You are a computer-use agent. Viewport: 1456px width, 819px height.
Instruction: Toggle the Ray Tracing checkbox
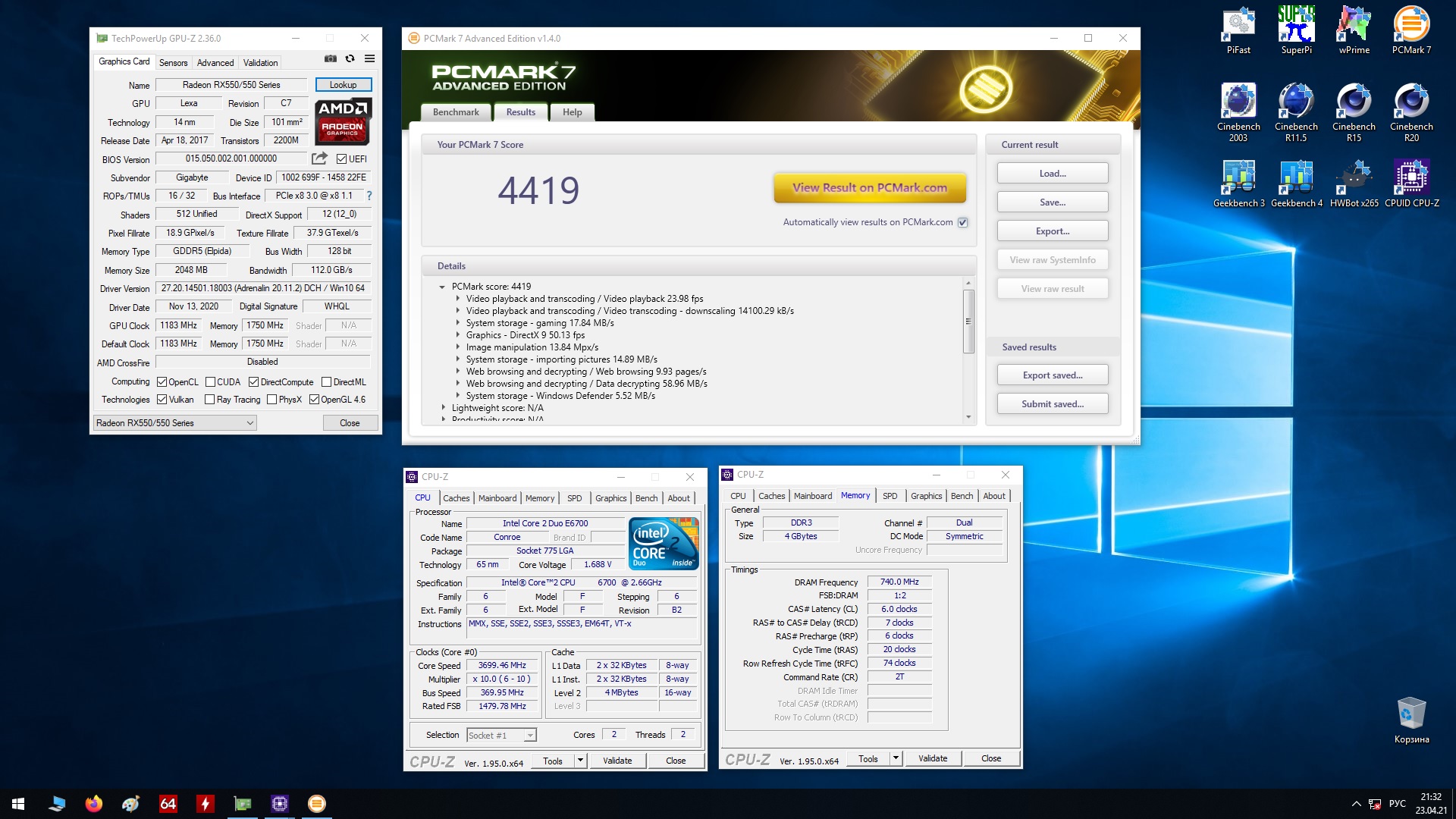pos(210,400)
